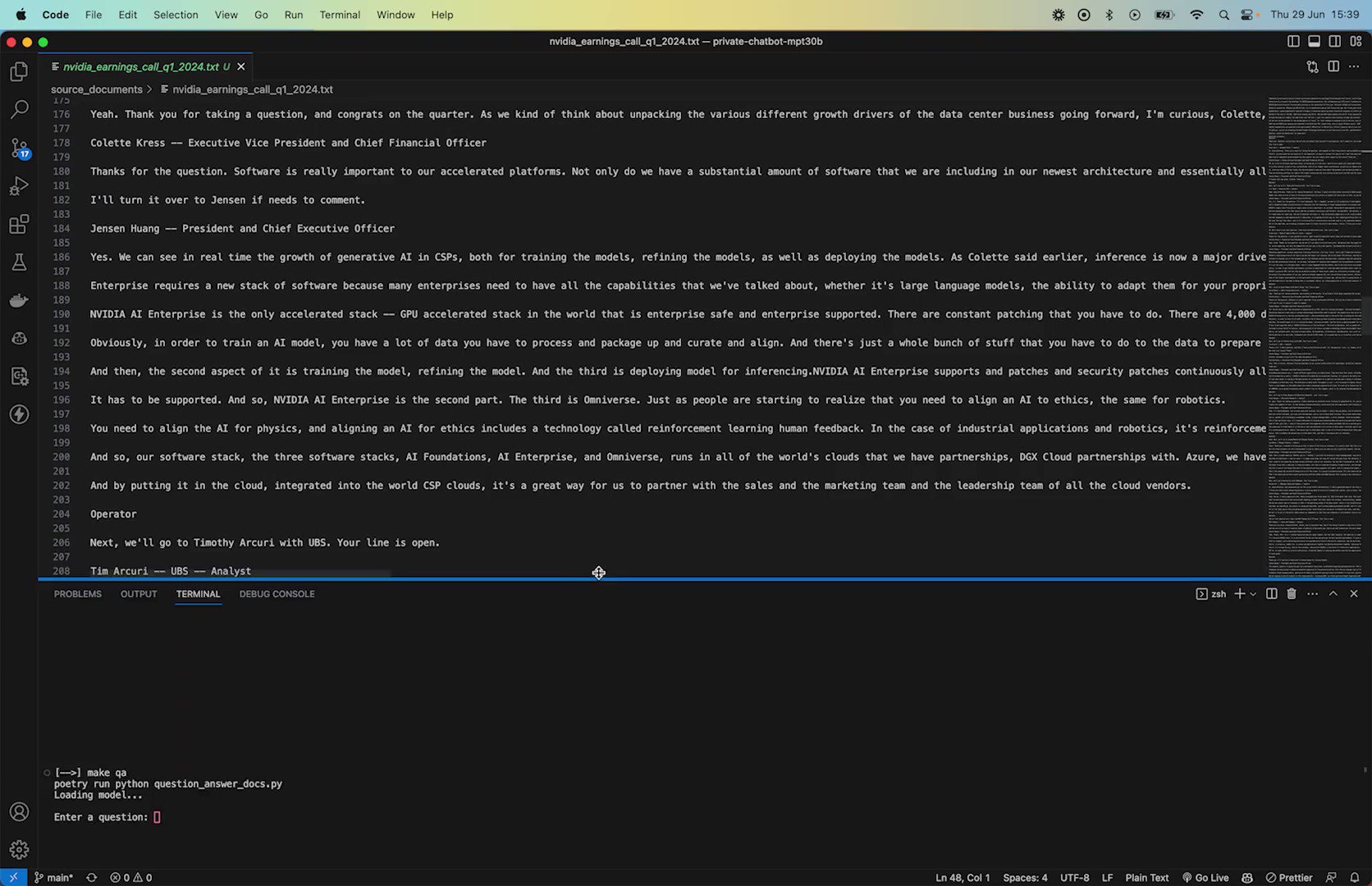Switch to the DEBUG CONSOLE tab
Viewport: 1372px width, 886px height.
pos(277,593)
